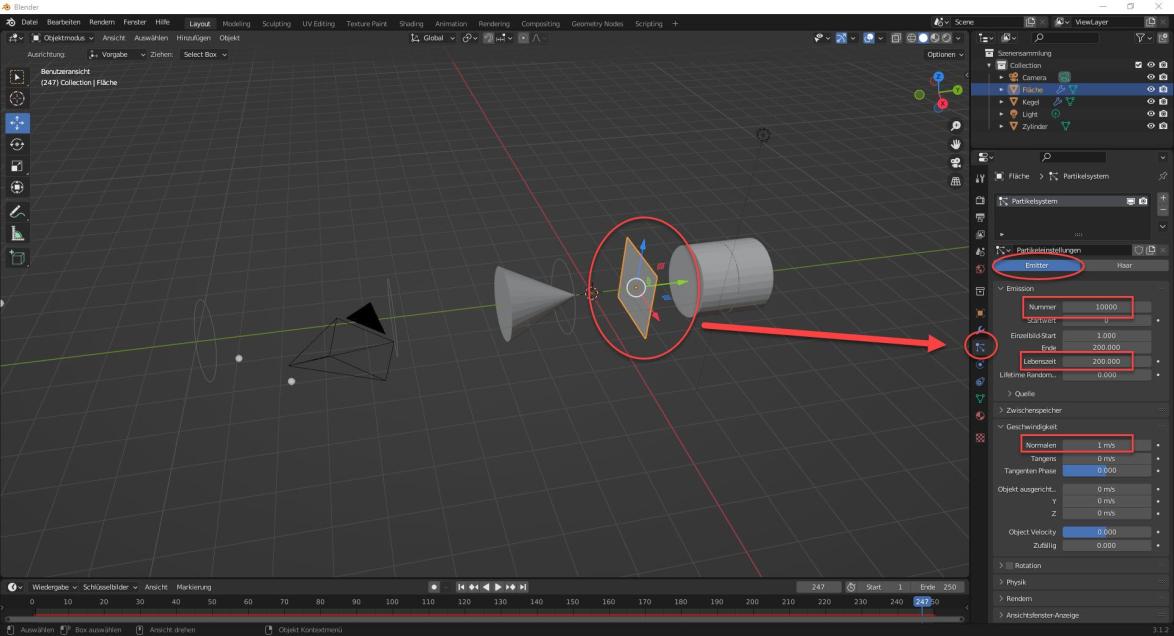Select the Move tool in the viewport toolbar
Screen dimensions: 1174x636
tap(17, 123)
